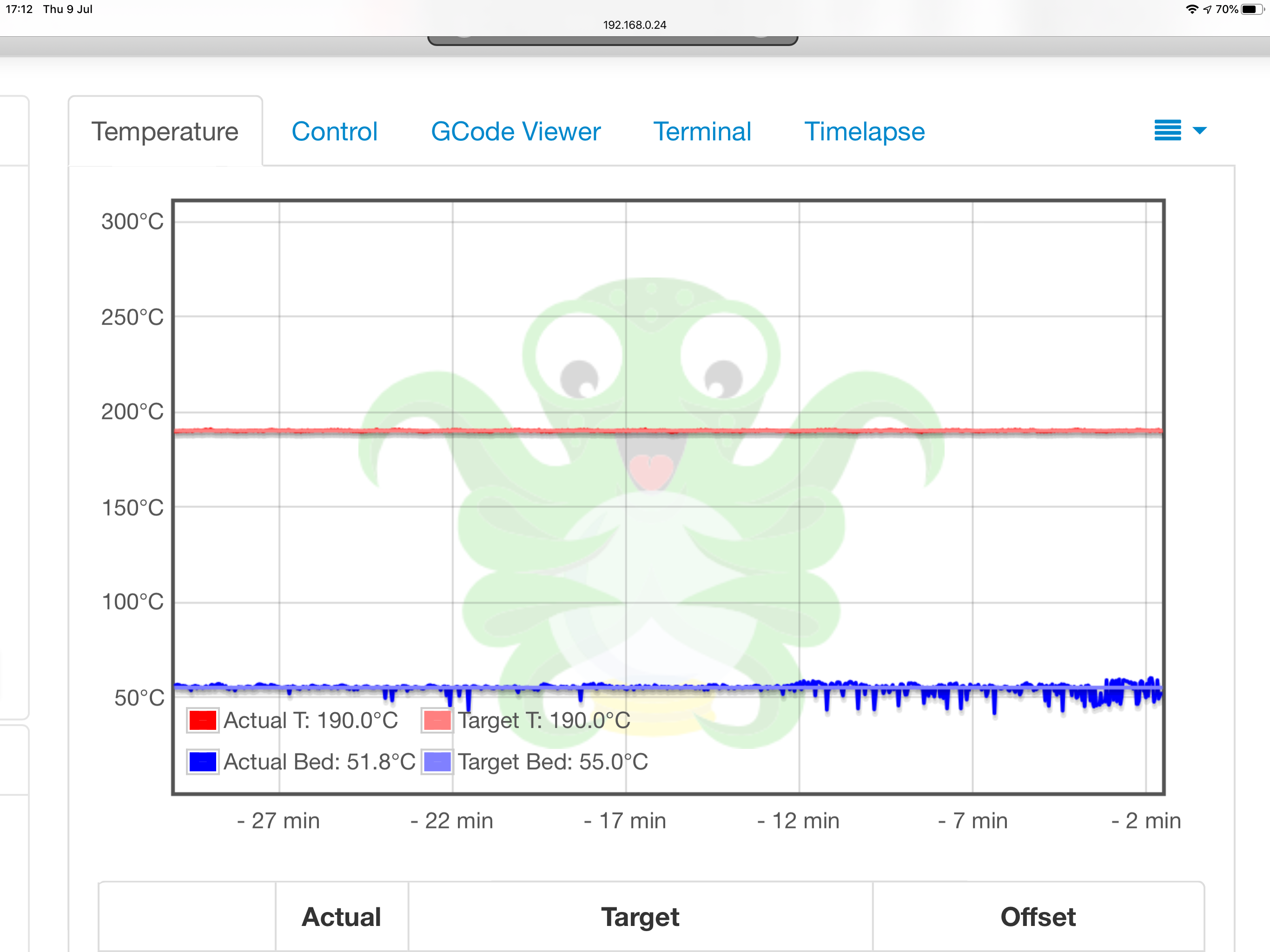Image resolution: width=1270 pixels, height=952 pixels.
Task: Click the 'Actual Bed: 51.8°C' legend label
Action: tap(319, 762)
